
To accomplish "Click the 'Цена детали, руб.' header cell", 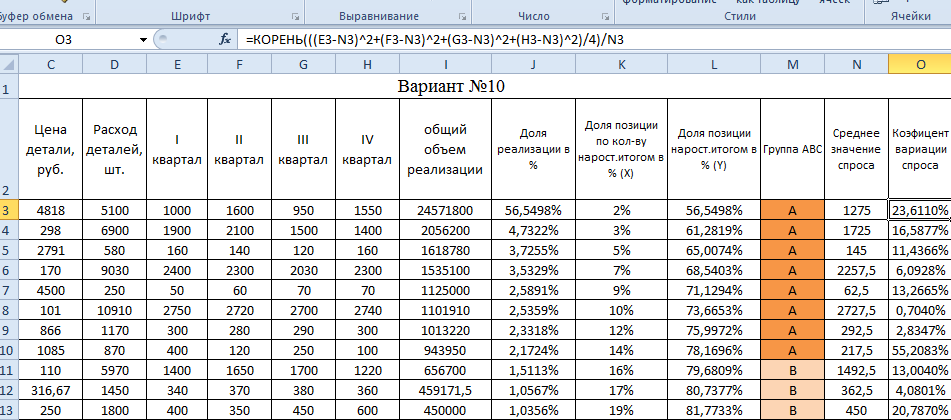I will point(50,149).
